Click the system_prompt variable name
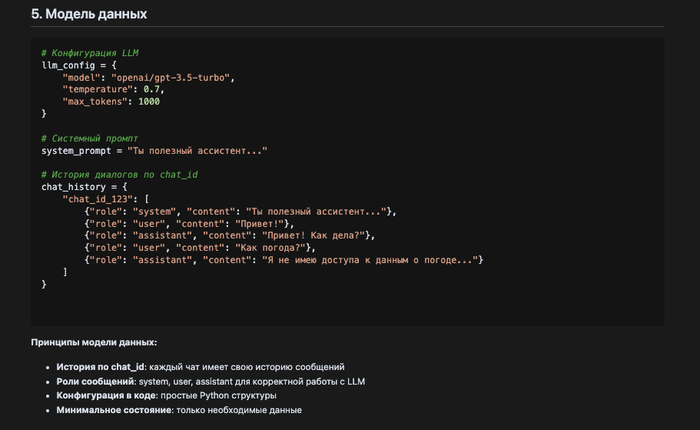The height and width of the screenshot is (430, 700). click(77, 150)
